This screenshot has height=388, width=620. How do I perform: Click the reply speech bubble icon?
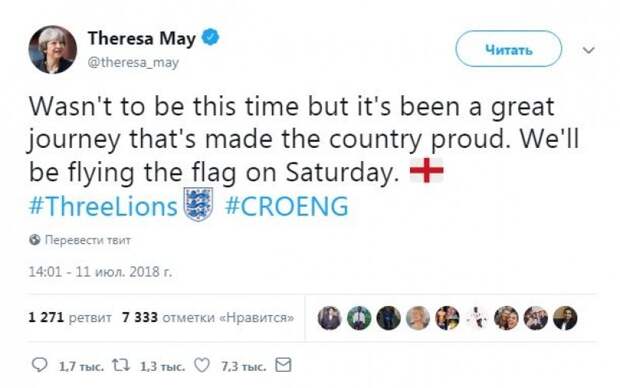tap(40, 365)
